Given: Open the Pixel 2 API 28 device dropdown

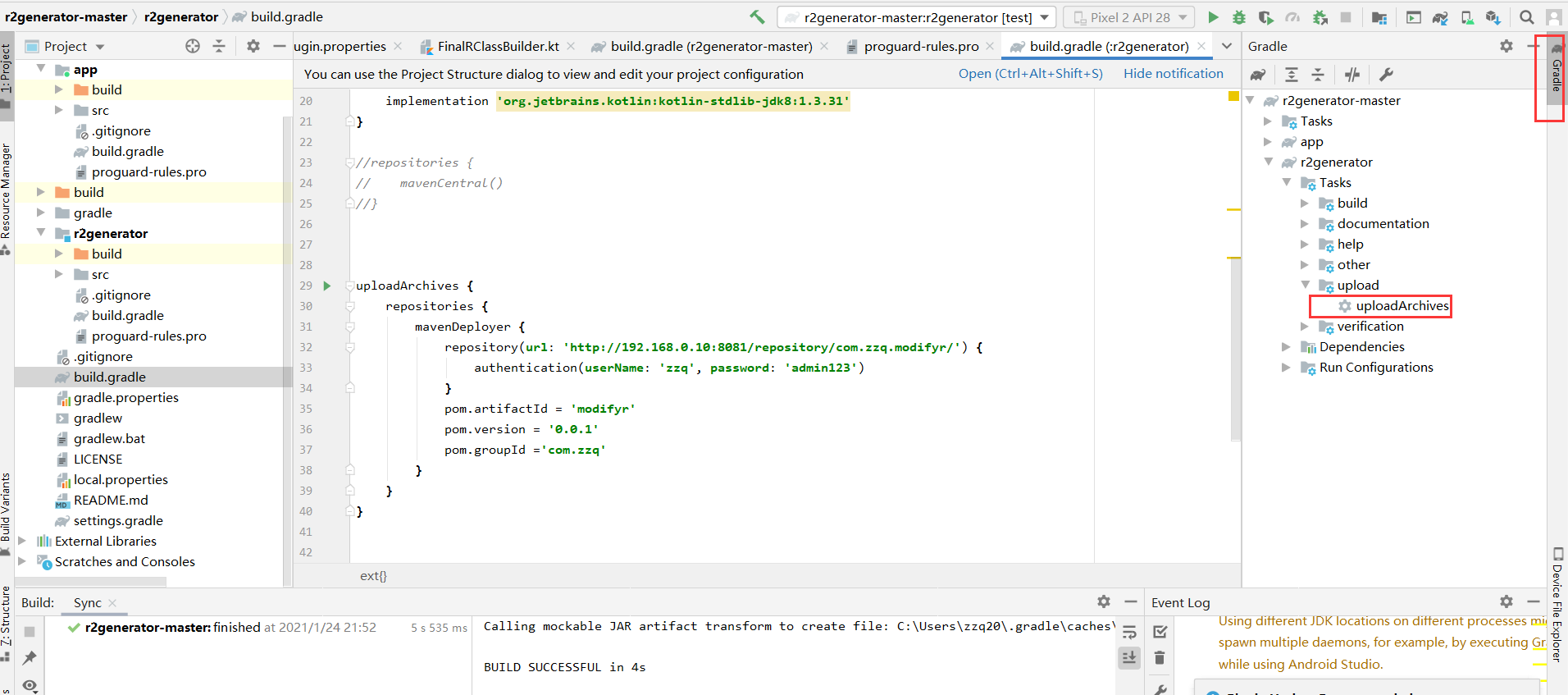Looking at the screenshot, I should click(1129, 17).
